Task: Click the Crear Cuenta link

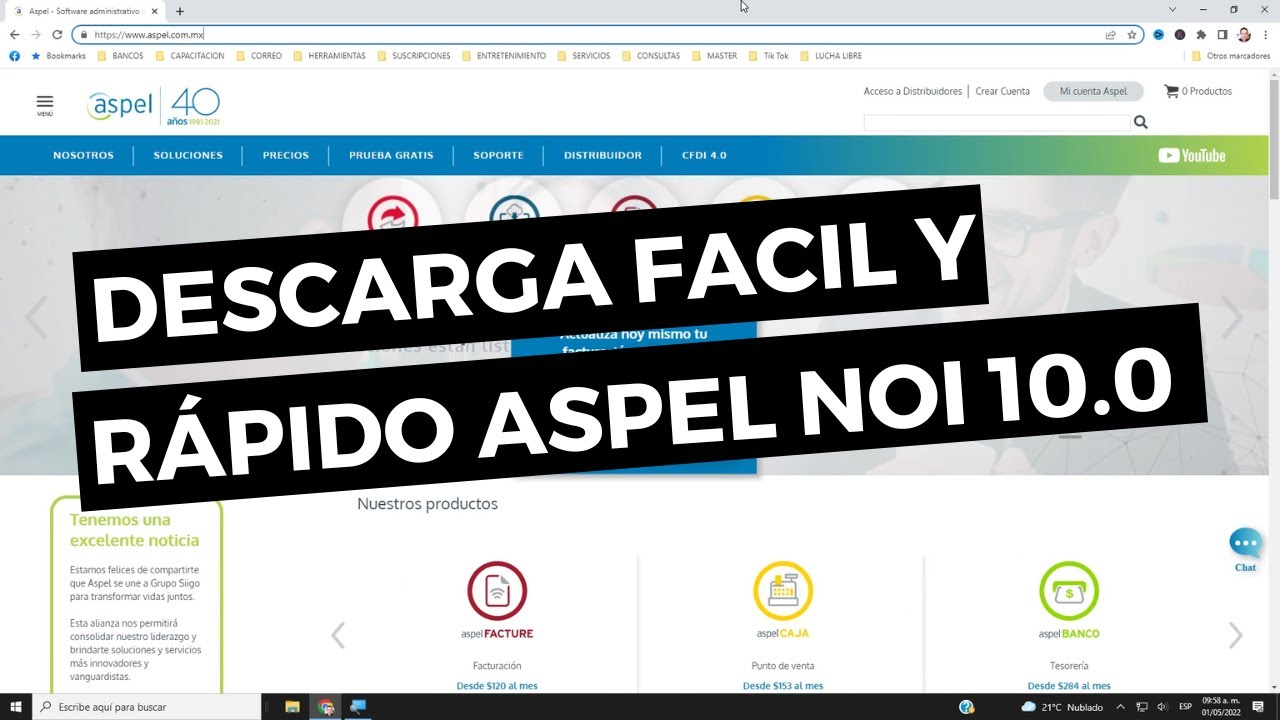Action: [x=1002, y=91]
